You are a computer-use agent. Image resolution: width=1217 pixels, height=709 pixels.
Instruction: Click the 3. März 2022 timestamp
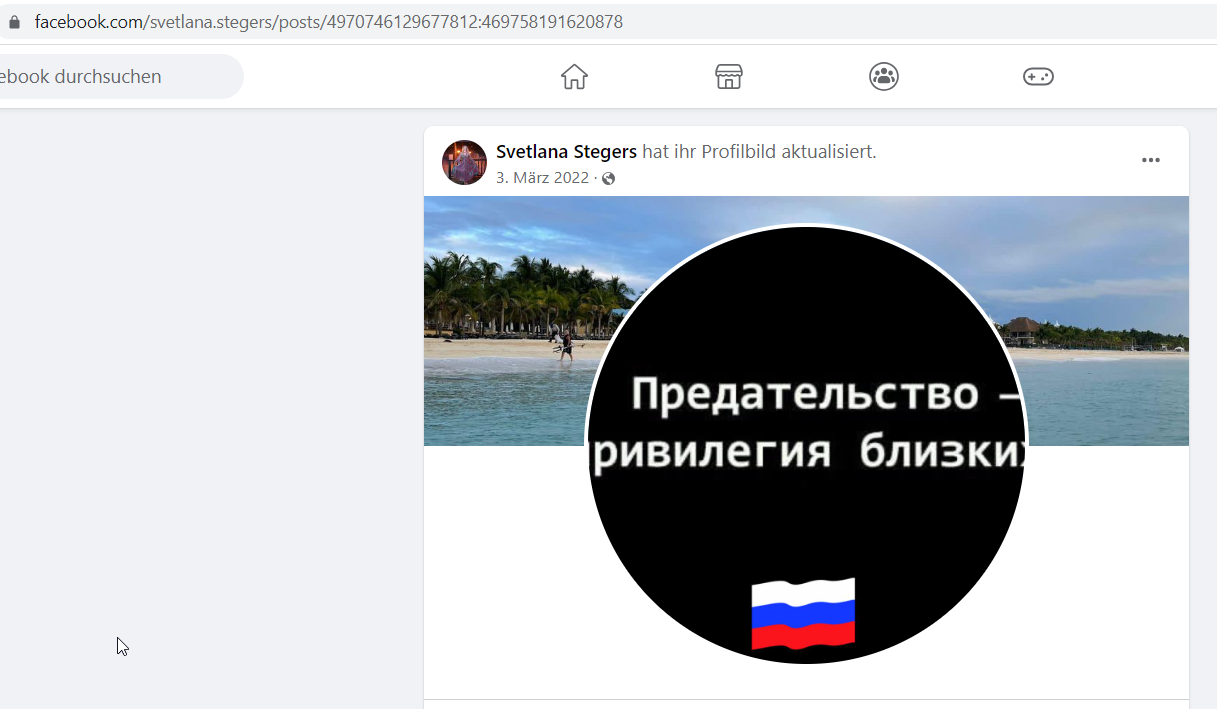tap(543, 178)
